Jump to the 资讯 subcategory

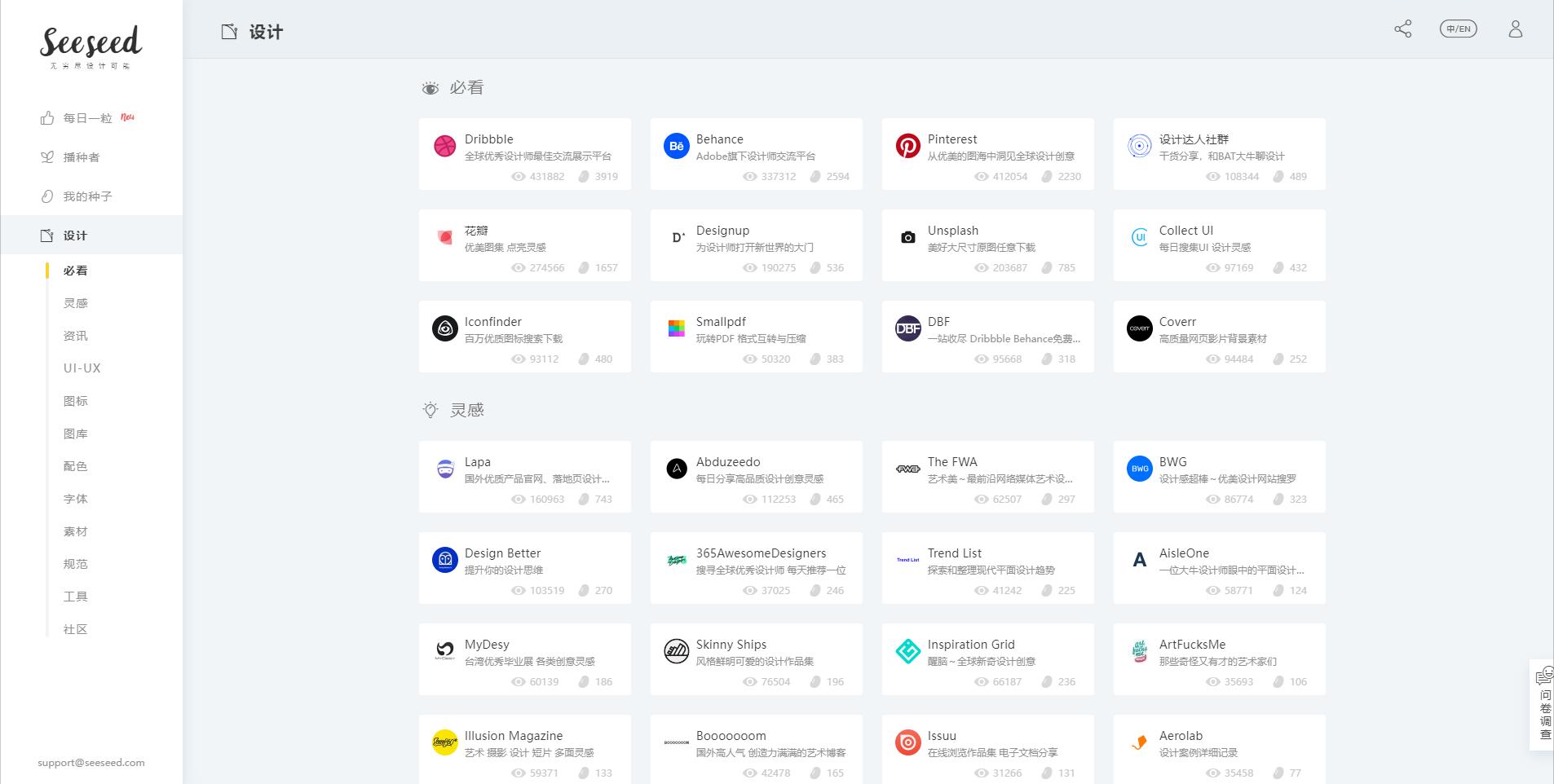tap(76, 336)
